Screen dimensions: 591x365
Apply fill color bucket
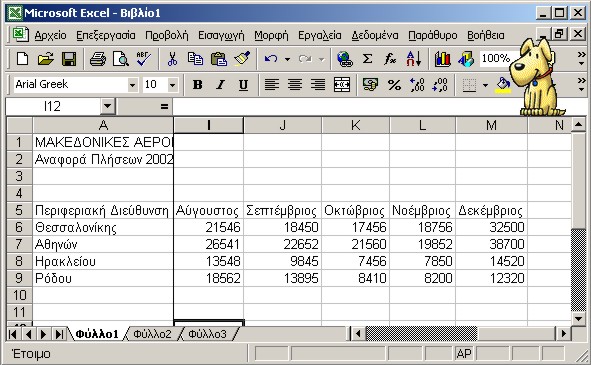pyautogui.click(x=503, y=86)
